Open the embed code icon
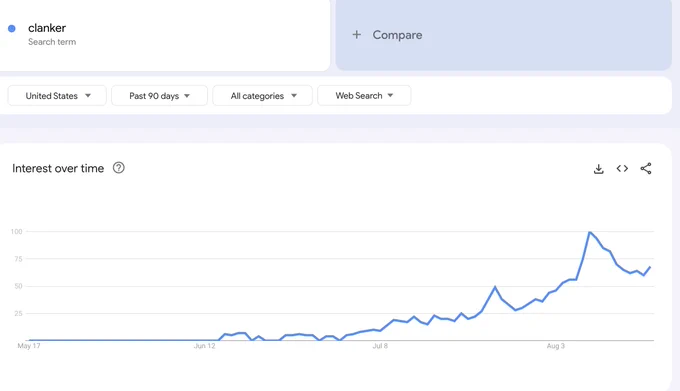Viewport: 680px width, 391px height. [622, 169]
